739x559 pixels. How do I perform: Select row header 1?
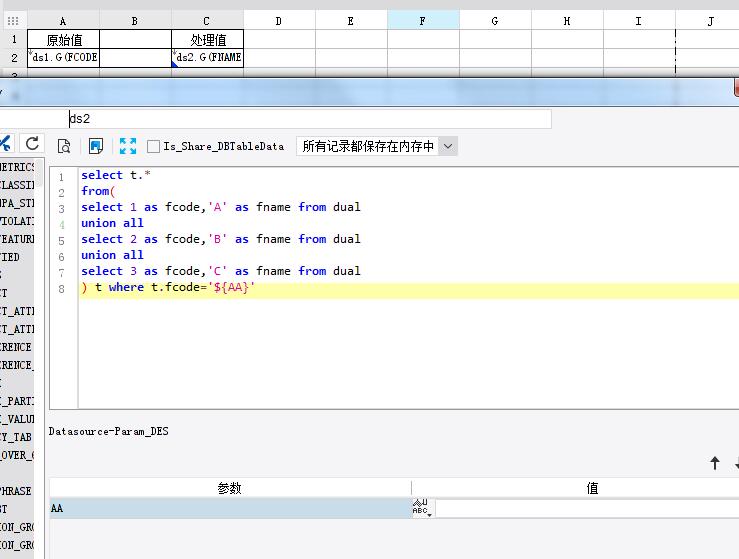(14, 39)
